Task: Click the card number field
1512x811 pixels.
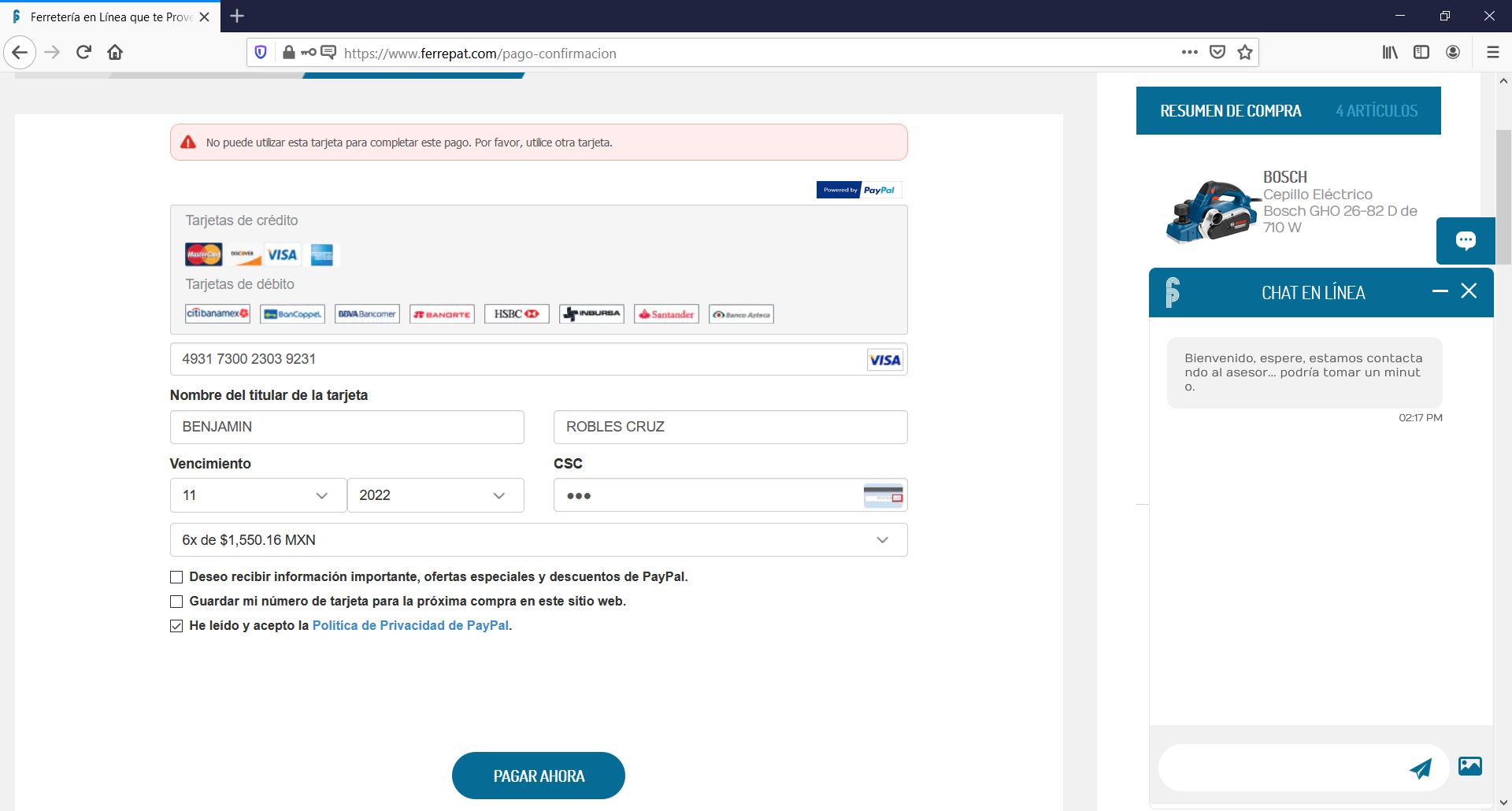Action: pyautogui.click(x=539, y=359)
